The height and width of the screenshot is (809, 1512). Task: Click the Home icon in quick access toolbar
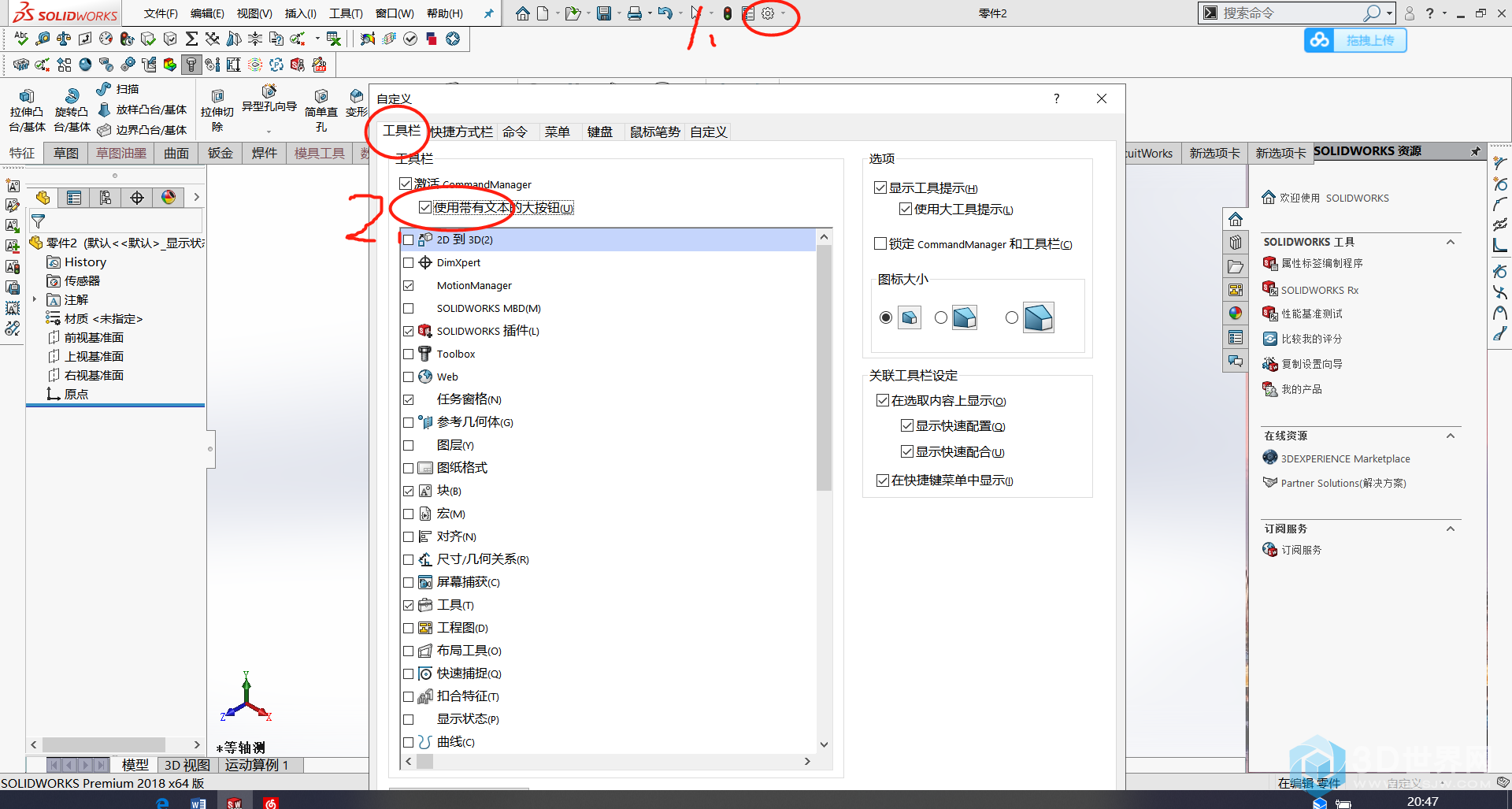[523, 13]
